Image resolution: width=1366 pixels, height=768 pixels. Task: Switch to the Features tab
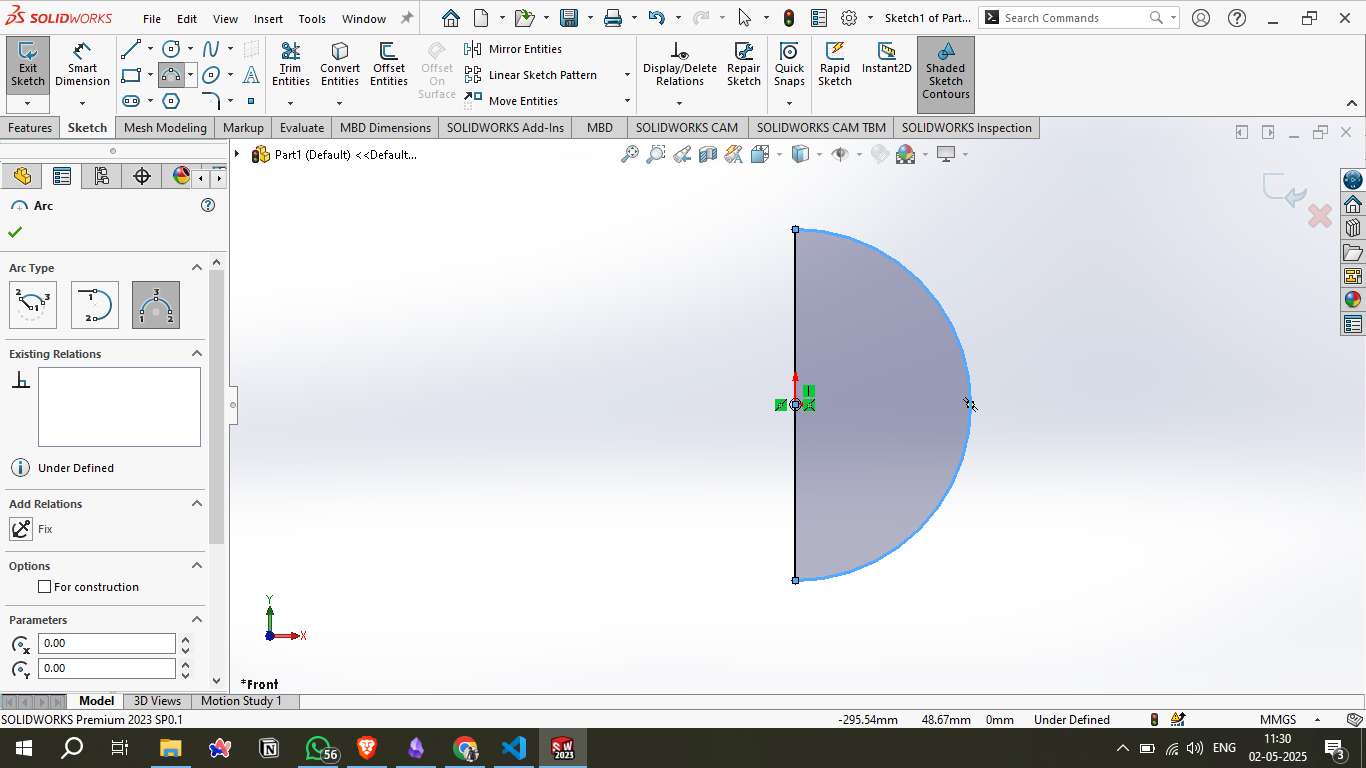coord(30,128)
